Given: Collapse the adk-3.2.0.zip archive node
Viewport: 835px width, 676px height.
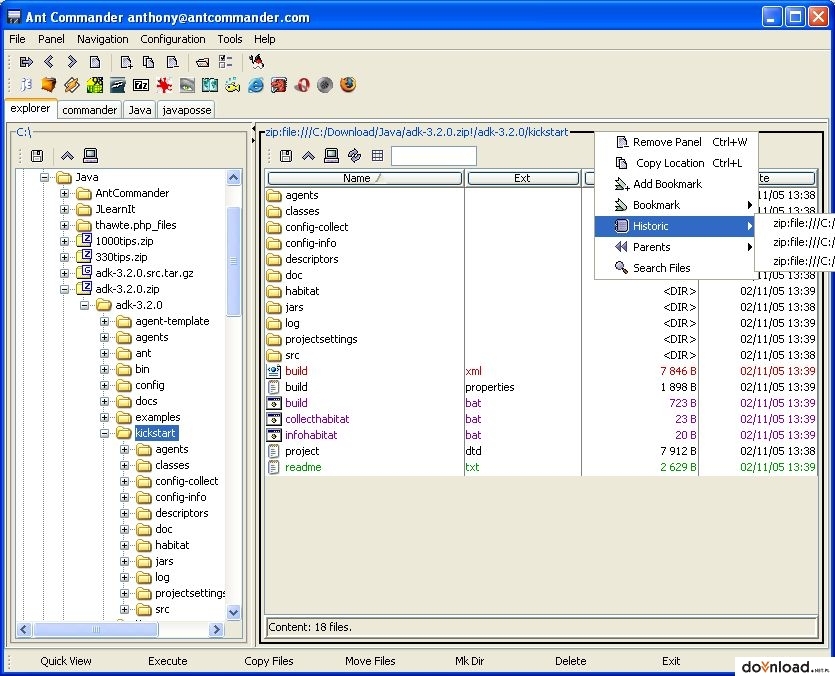Looking at the screenshot, I should tap(64, 289).
